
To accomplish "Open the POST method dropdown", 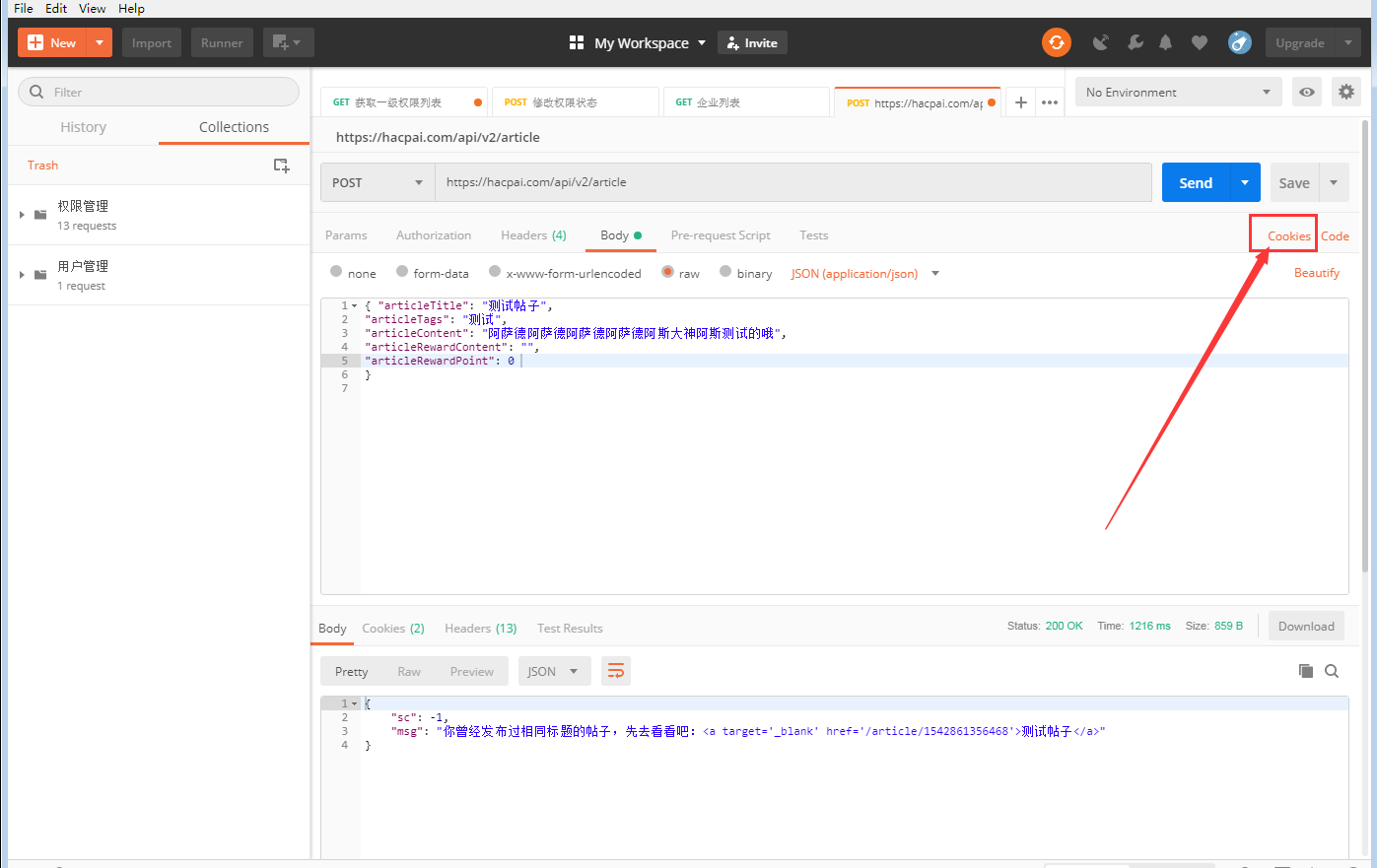I will [378, 182].
